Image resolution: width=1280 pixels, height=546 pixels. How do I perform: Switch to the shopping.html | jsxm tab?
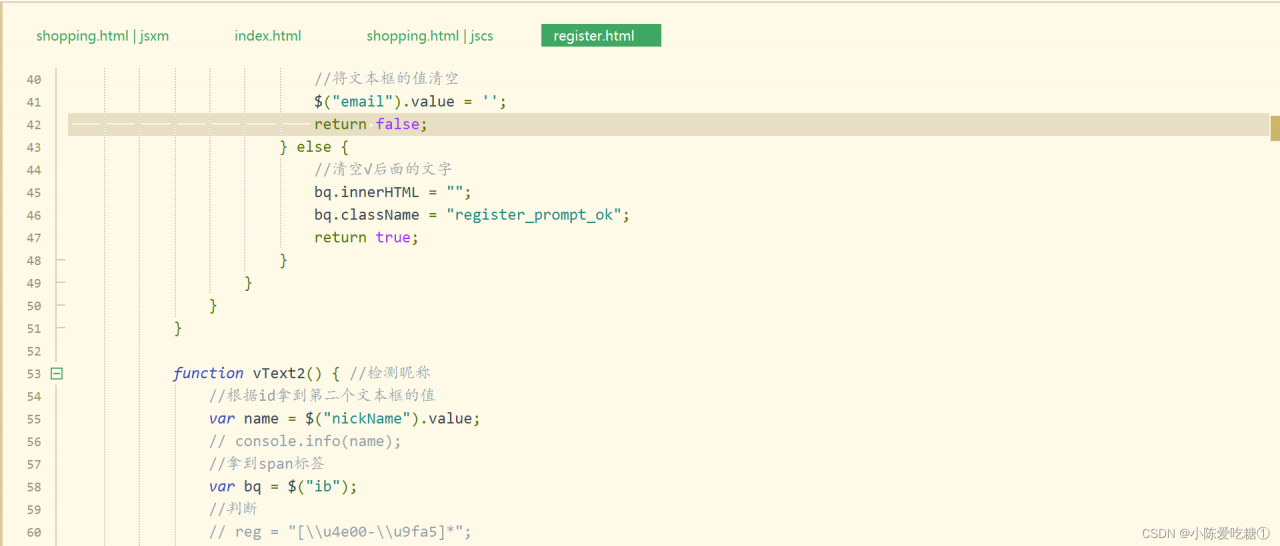click(102, 36)
